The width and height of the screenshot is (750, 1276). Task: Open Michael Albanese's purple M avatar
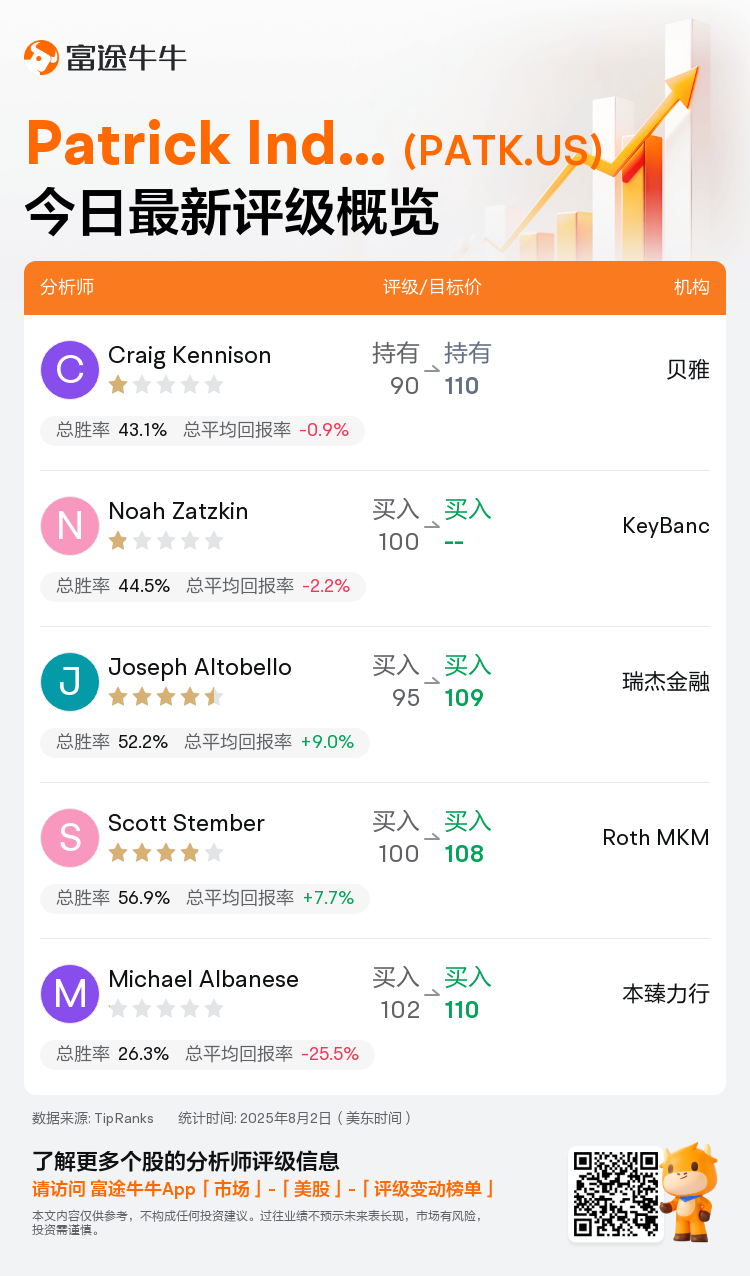tap(70, 994)
